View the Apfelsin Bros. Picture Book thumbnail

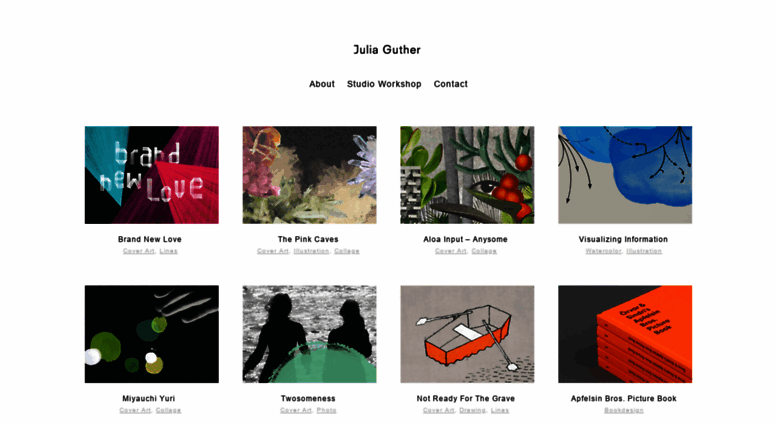625,334
